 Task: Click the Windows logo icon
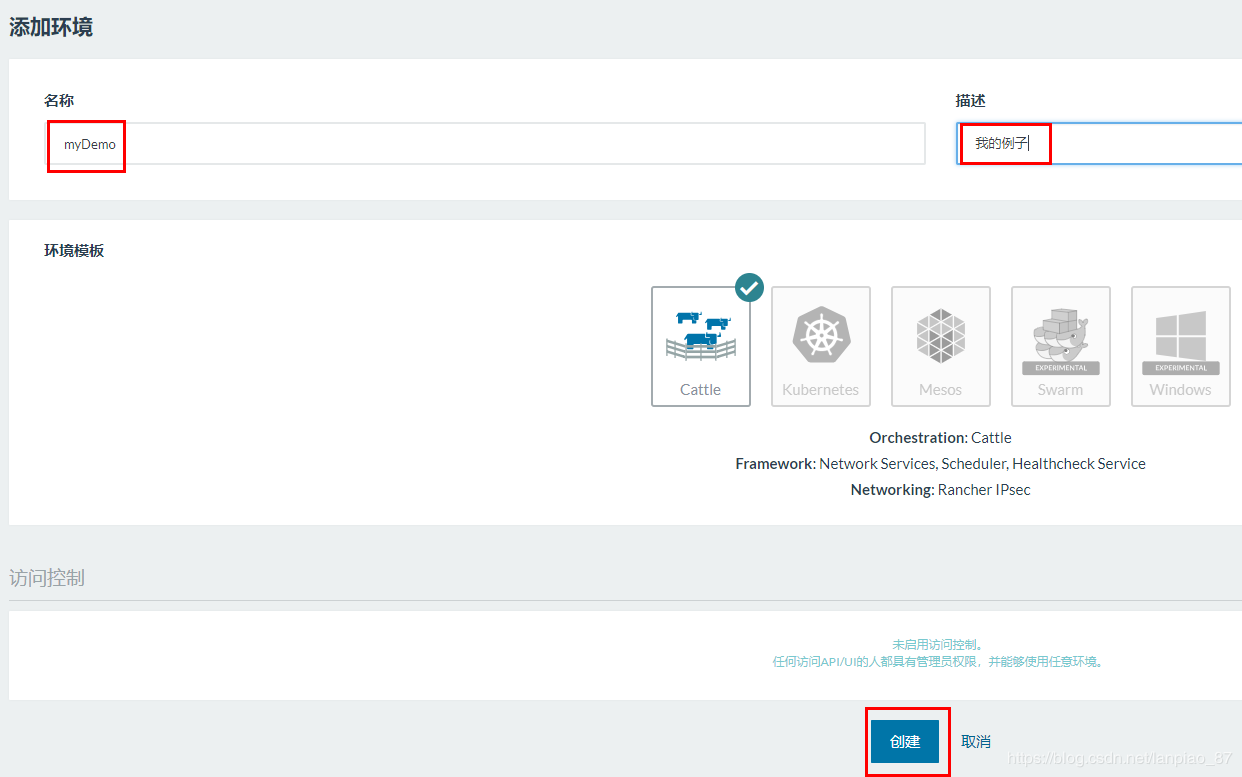tap(1181, 336)
